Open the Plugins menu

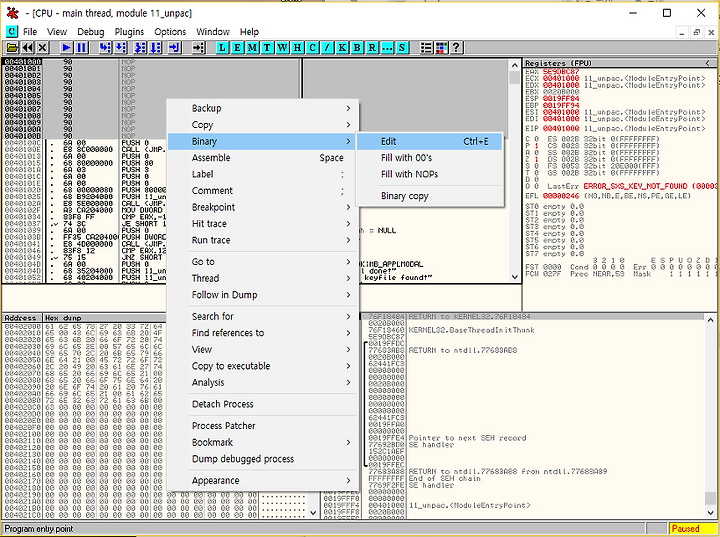[129, 32]
